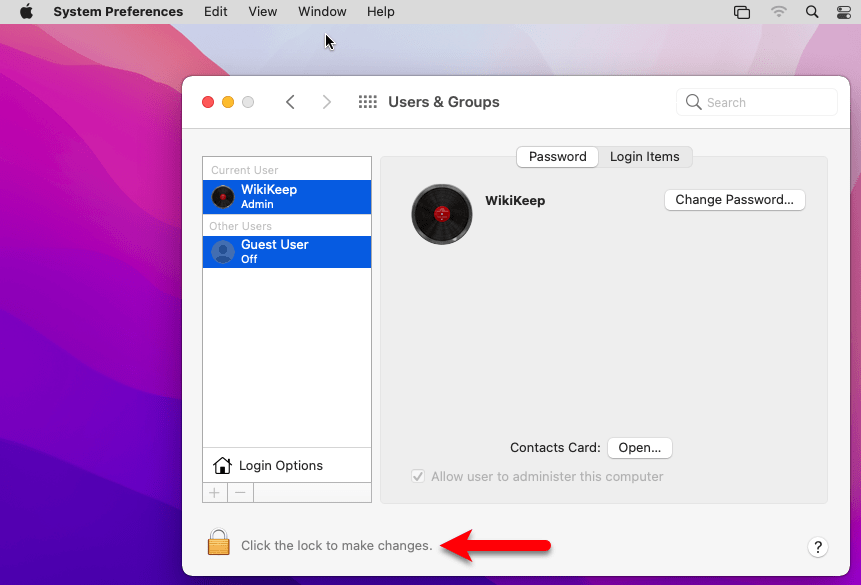Select the WikiKeep Admin user row
861x585 pixels.
coord(287,197)
